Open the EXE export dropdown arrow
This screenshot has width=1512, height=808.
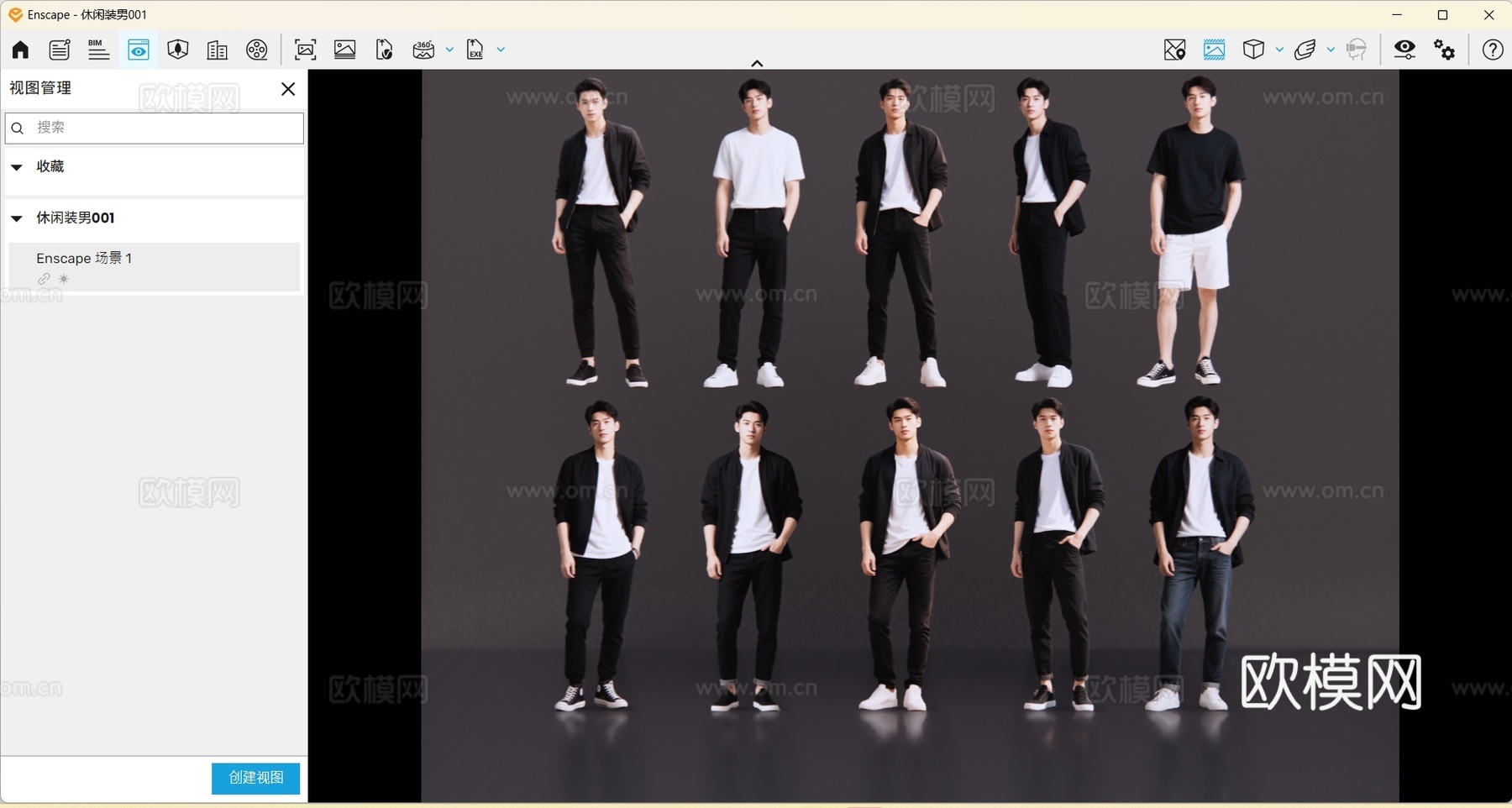tap(501, 50)
